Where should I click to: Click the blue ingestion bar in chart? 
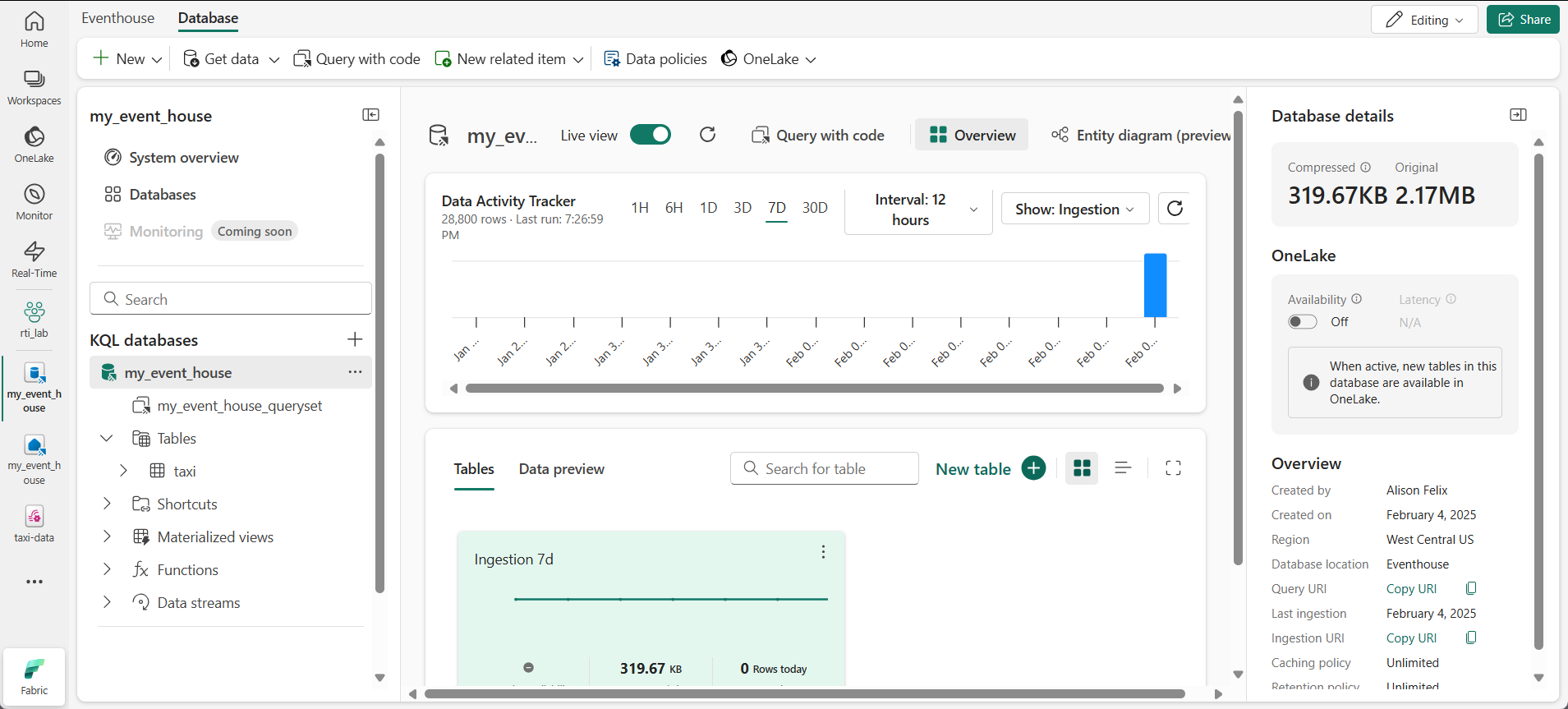[x=1156, y=285]
